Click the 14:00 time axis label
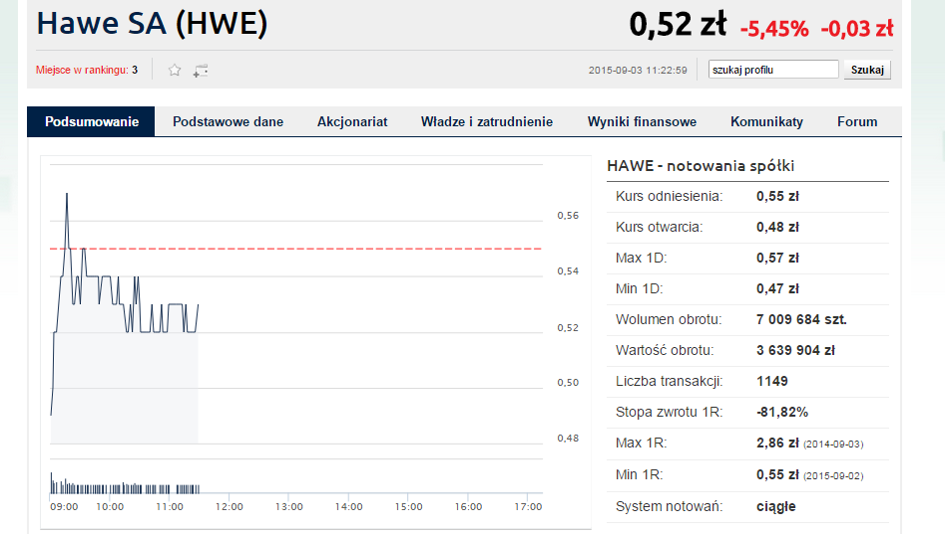This screenshot has width=945, height=534. click(x=348, y=507)
